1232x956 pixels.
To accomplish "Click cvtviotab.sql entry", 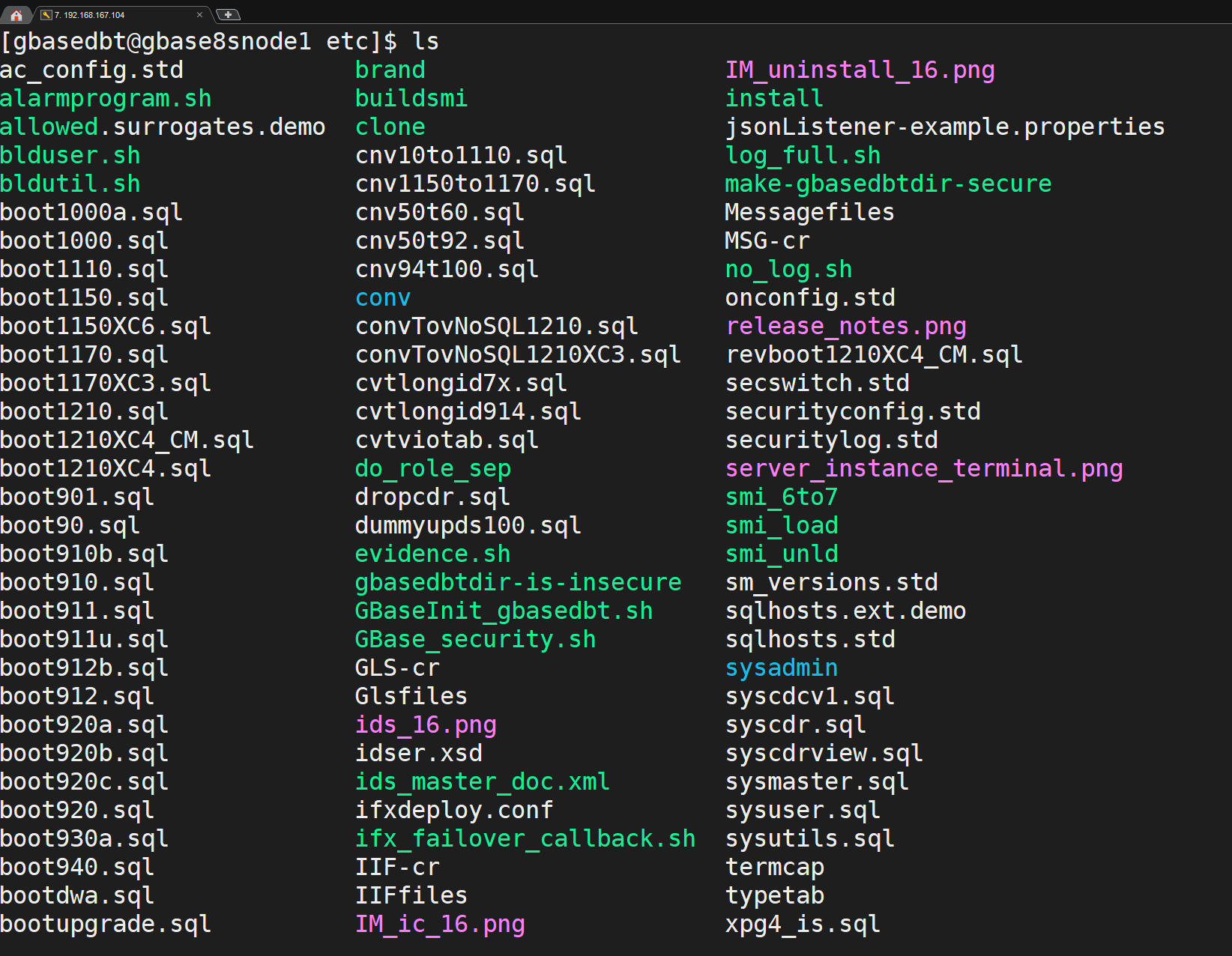I will click(447, 441).
